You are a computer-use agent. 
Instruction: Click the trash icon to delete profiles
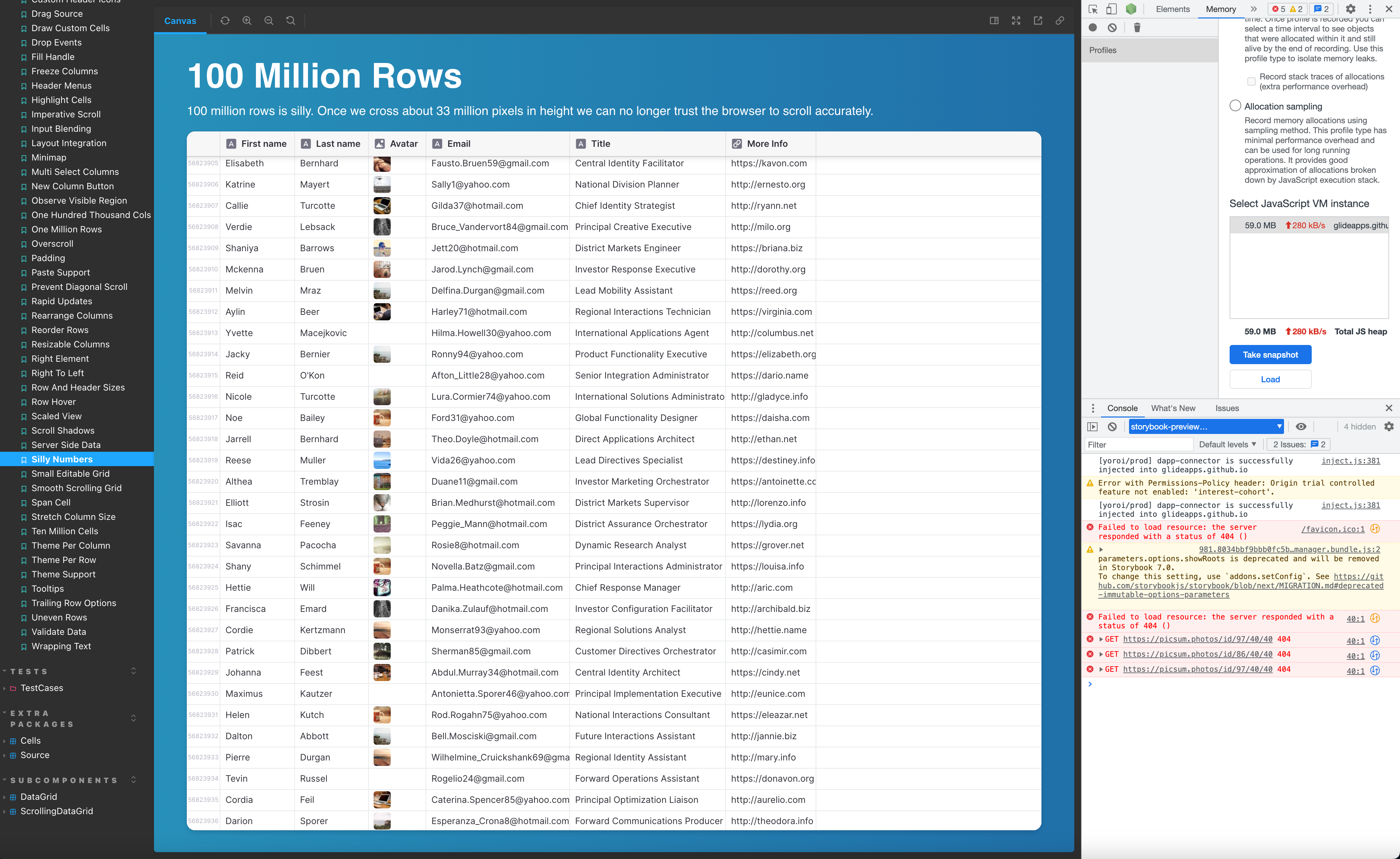1137,27
